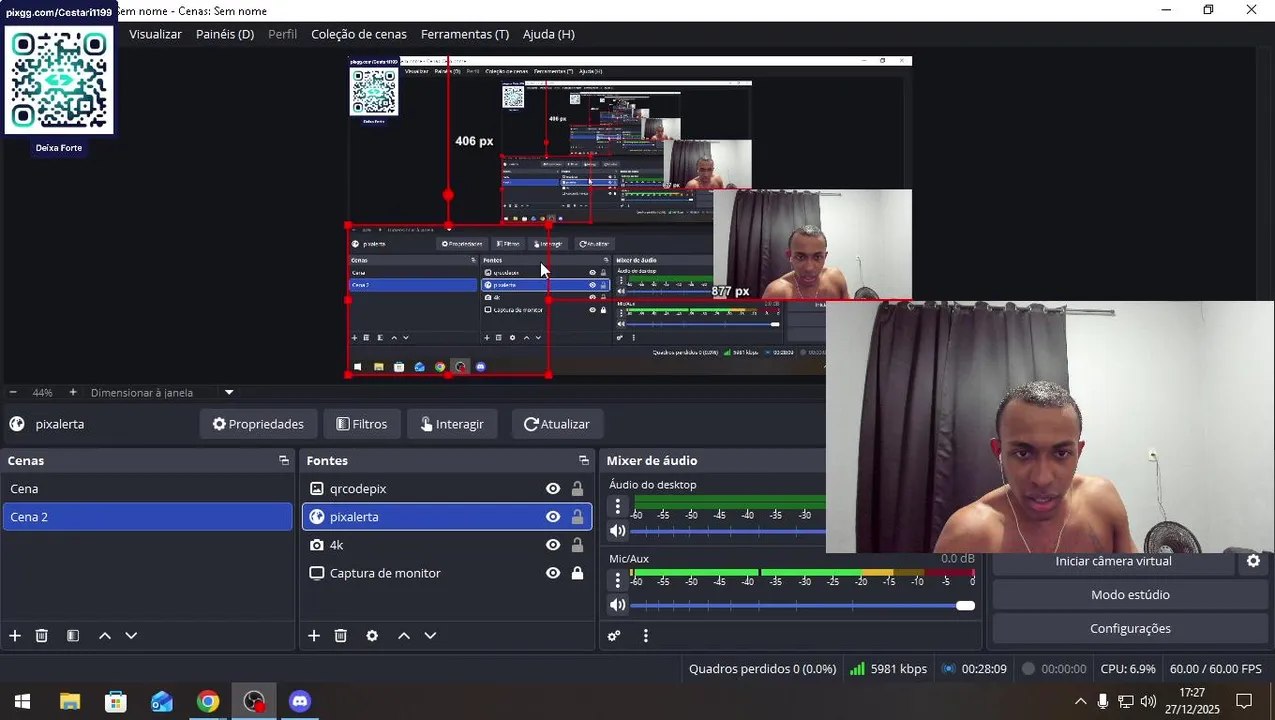The width and height of the screenshot is (1275, 720).
Task: Select the Captura de monitor source row
Action: click(447, 573)
